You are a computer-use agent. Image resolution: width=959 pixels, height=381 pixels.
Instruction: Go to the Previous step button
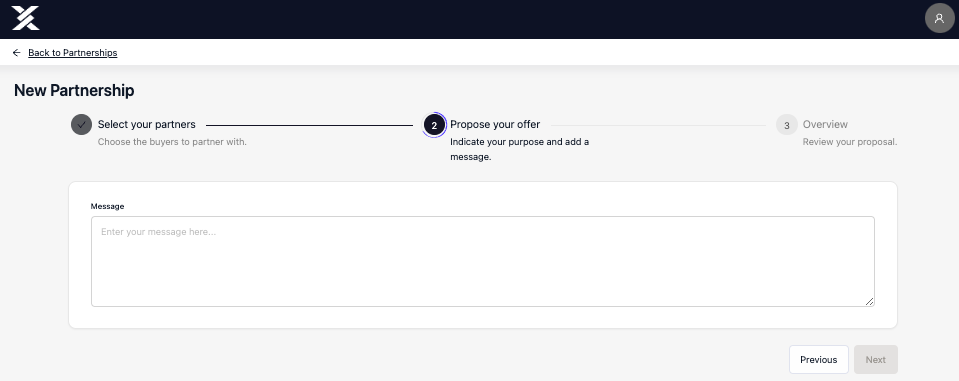pos(818,360)
